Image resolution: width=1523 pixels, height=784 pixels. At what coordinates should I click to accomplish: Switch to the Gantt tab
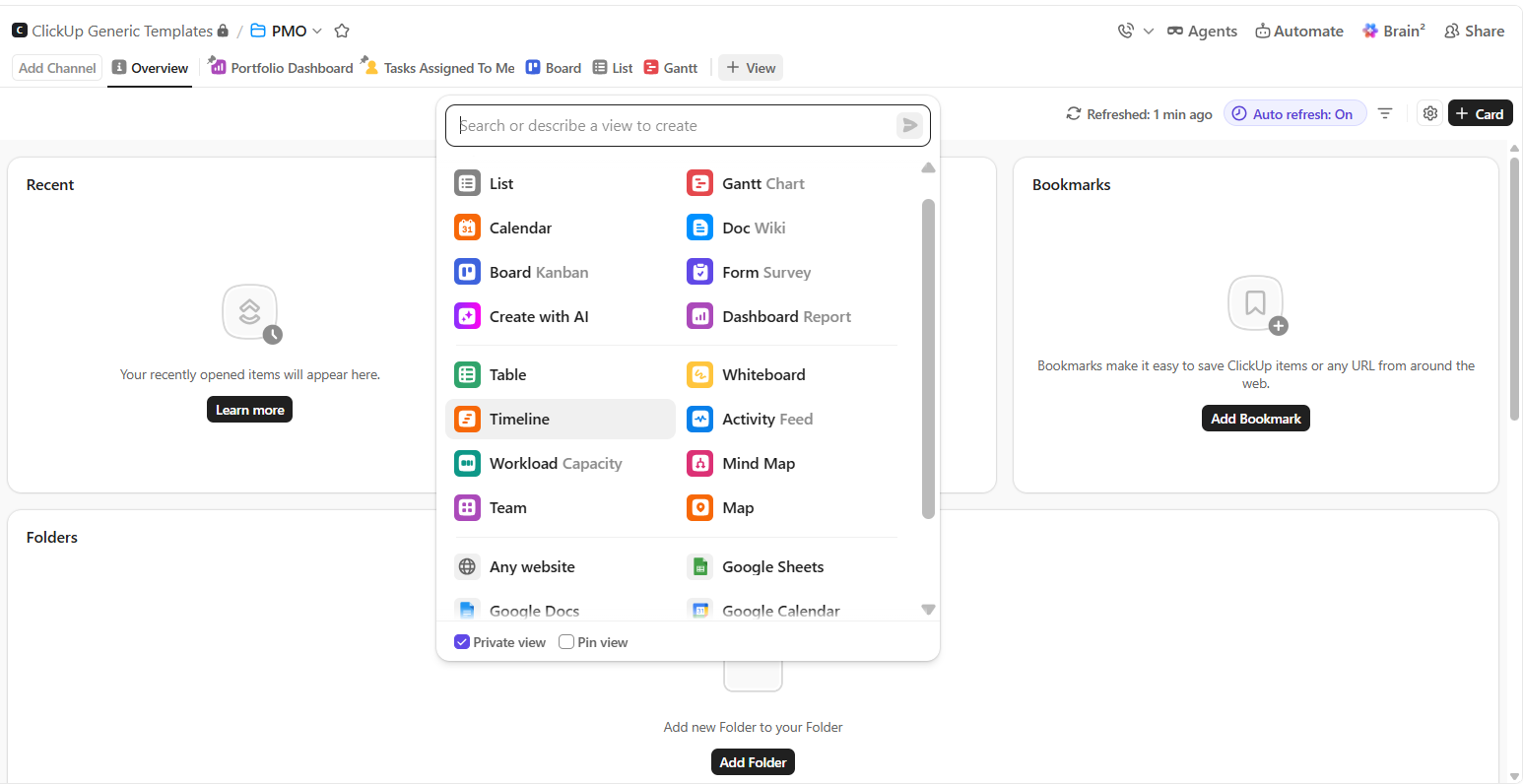coord(671,68)
